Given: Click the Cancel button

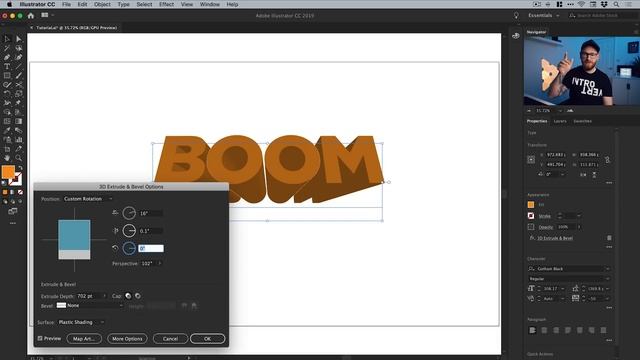Looking at the screenshot, I should [170, 339].
